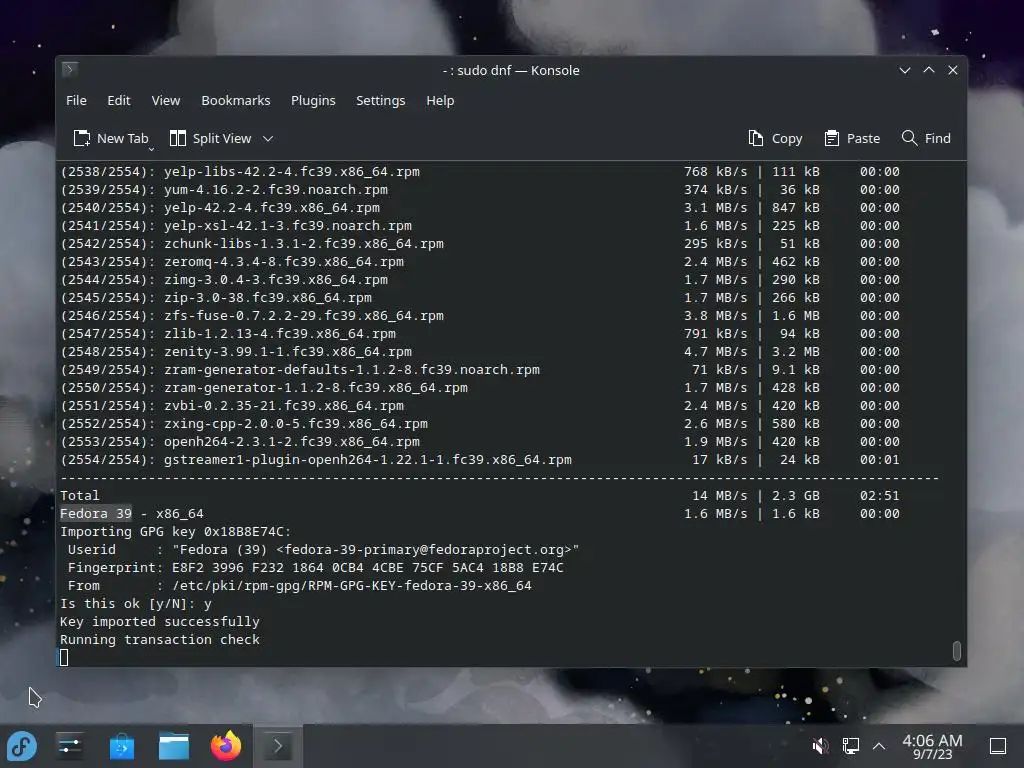The height and width of the screenshot is (768, 1024).
Task: Click the New Tab page icon
Action: (82, 138)
